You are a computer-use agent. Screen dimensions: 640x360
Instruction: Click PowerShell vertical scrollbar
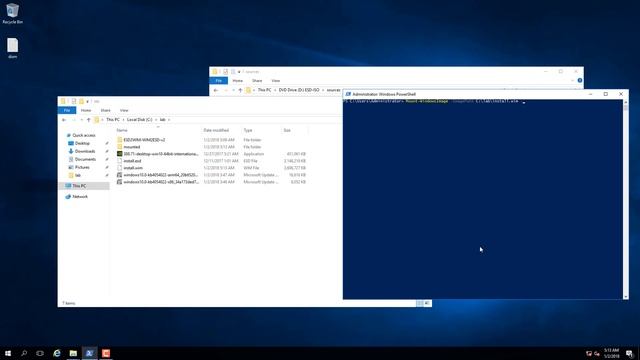(625, 200)
